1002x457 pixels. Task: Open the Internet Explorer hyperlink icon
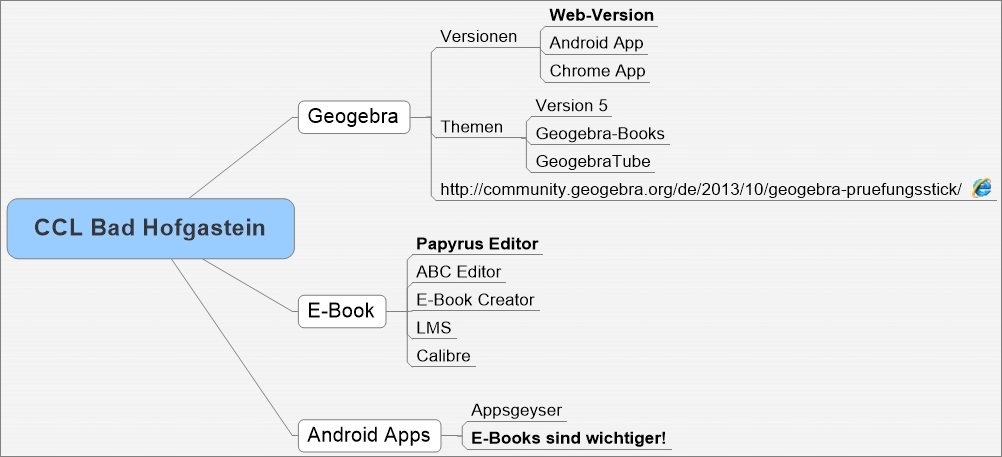coord(982,188)
